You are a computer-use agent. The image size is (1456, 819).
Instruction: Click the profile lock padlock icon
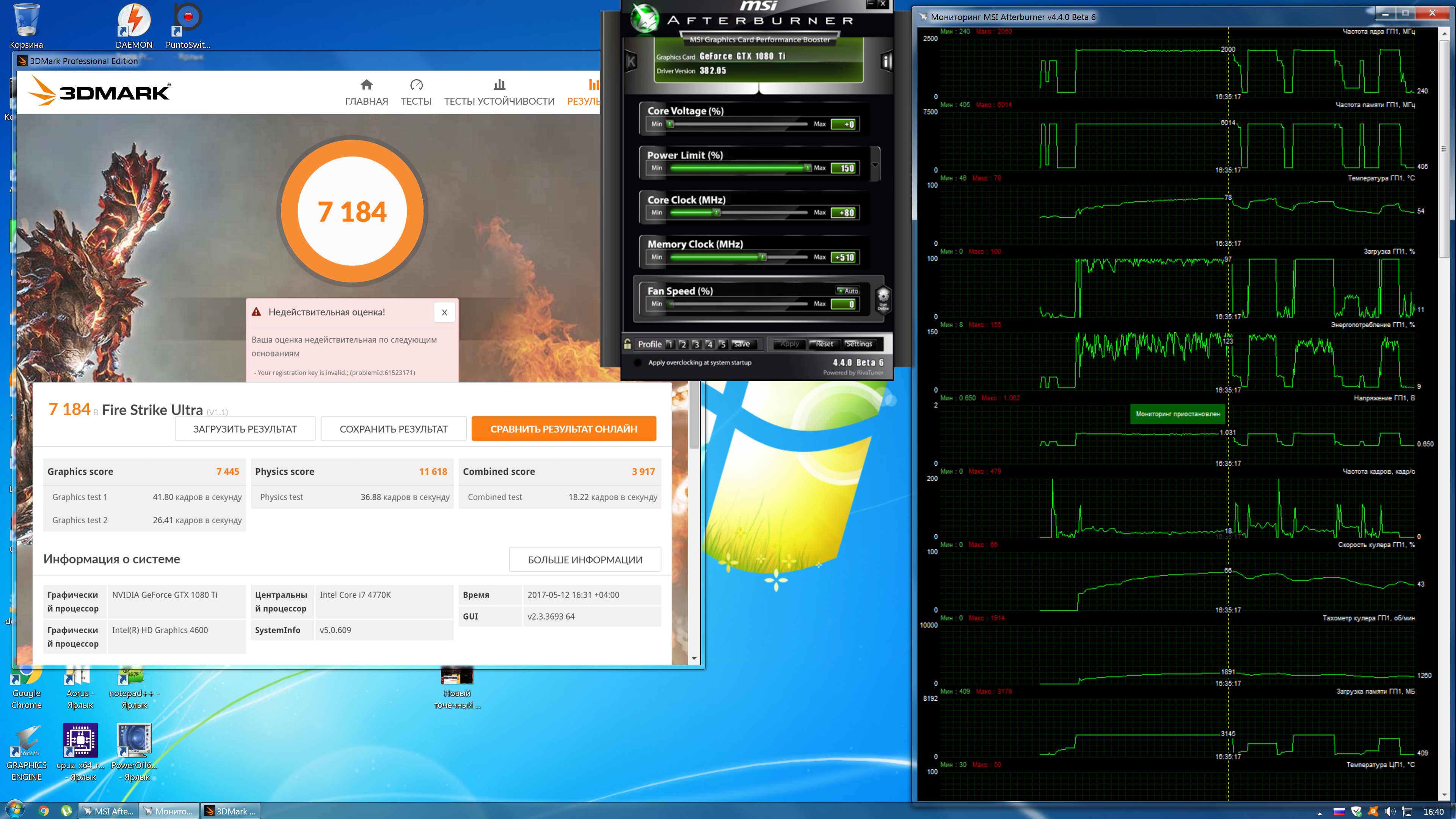[628, 344]
